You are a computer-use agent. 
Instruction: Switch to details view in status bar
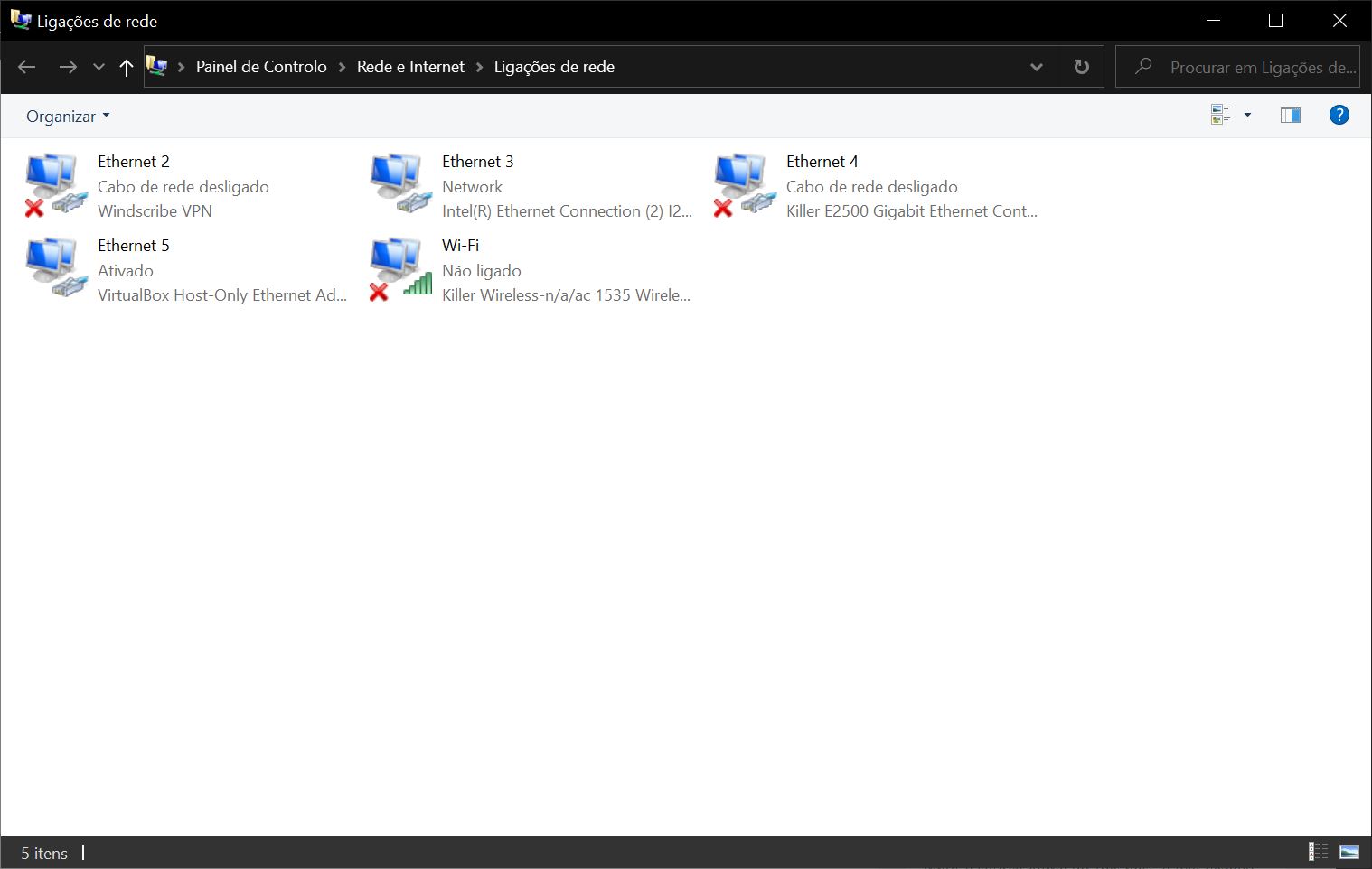1318,852
